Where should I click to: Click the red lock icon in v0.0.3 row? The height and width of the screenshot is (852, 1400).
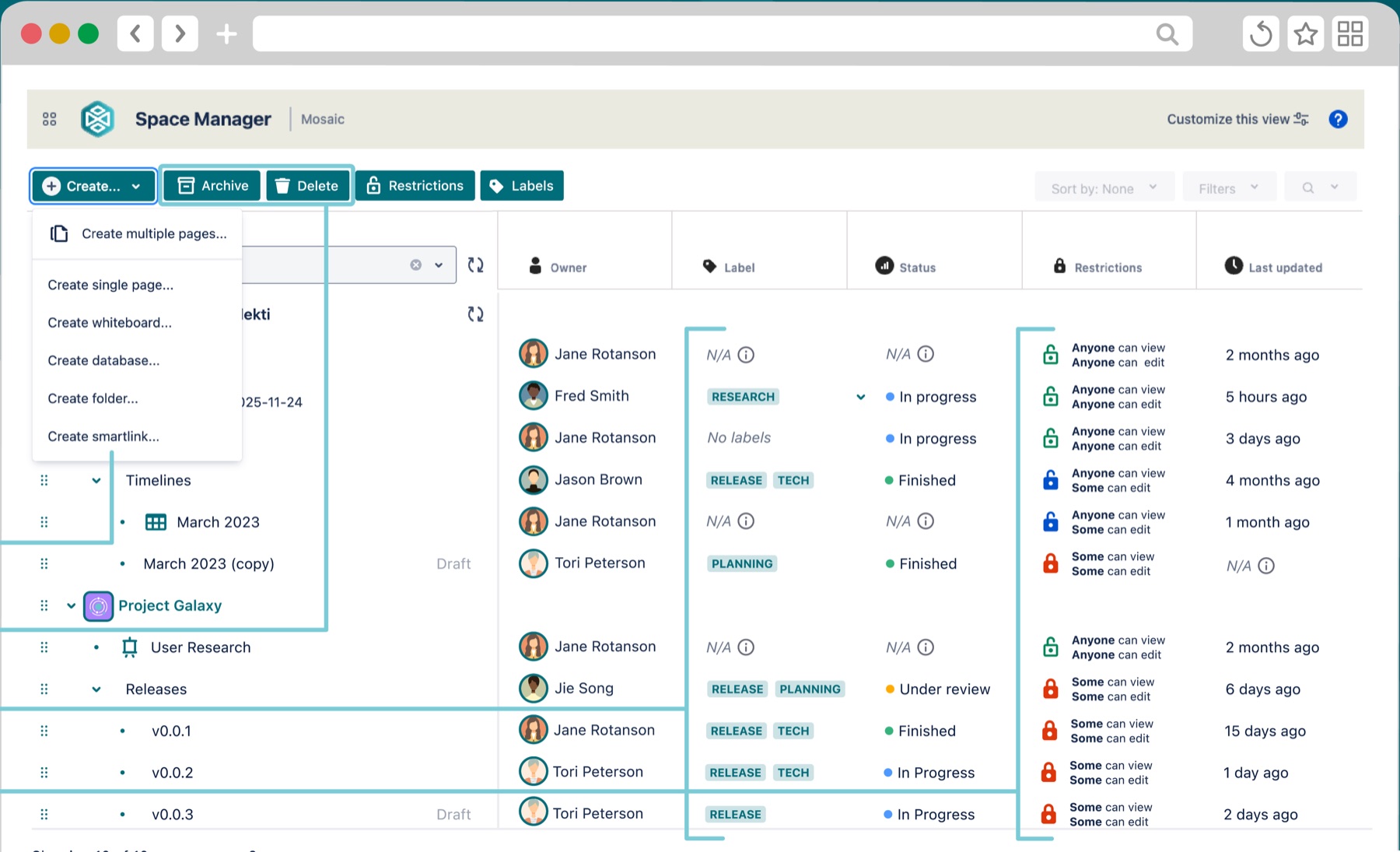pyautogui.click(x=1048, y=815)
